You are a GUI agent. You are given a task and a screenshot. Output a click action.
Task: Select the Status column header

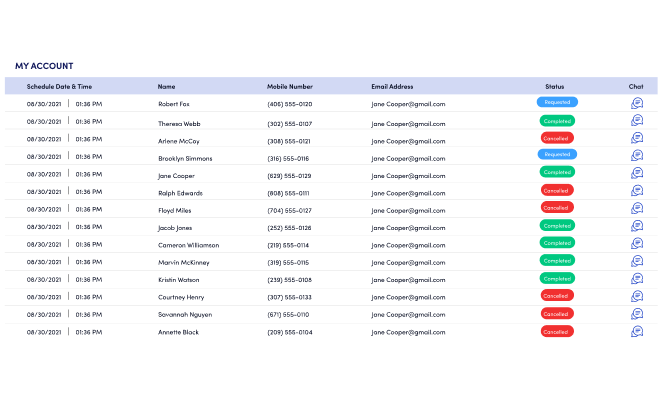point(554,87)
